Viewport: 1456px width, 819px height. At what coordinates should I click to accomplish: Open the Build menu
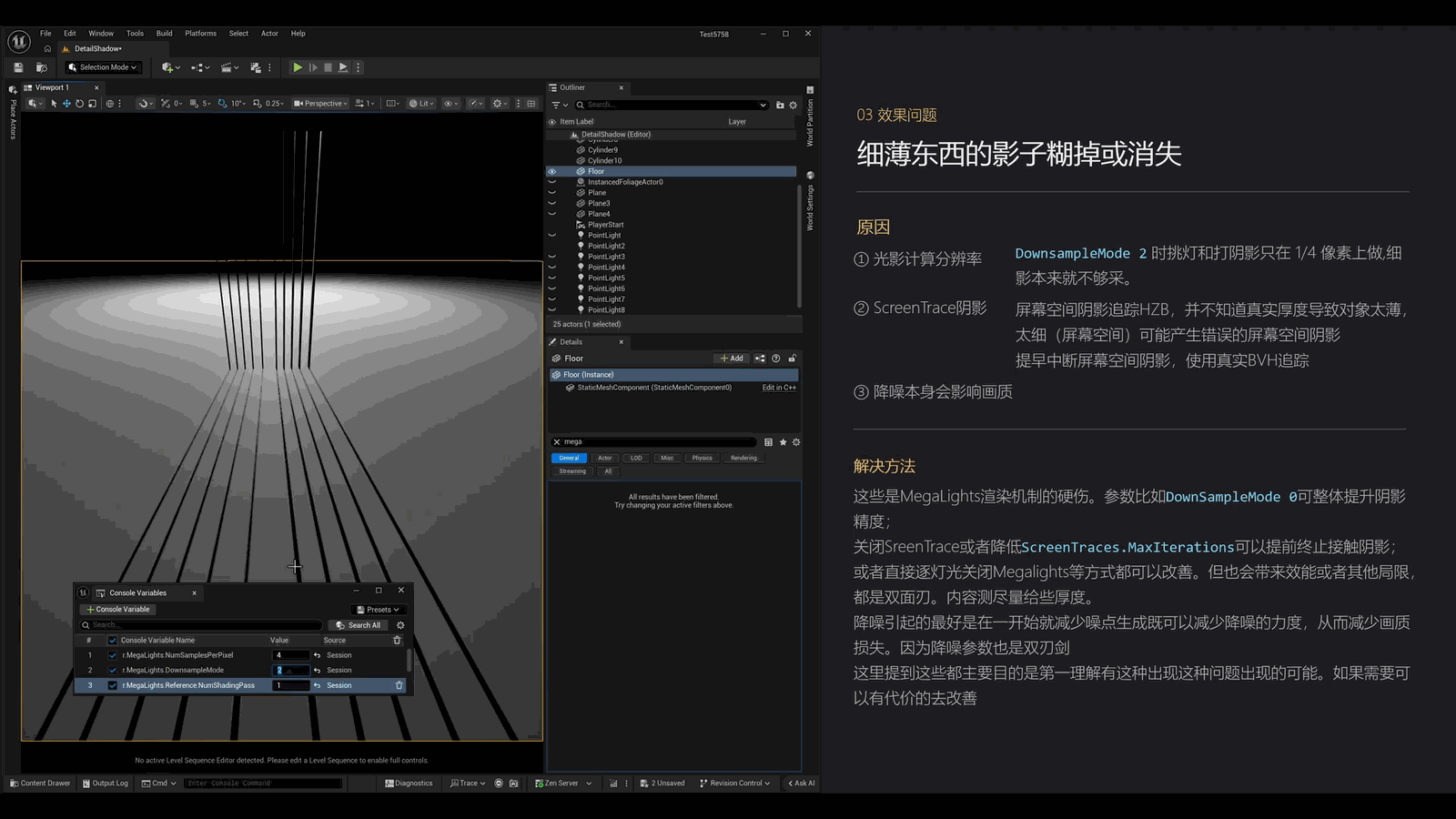(164, 34)
